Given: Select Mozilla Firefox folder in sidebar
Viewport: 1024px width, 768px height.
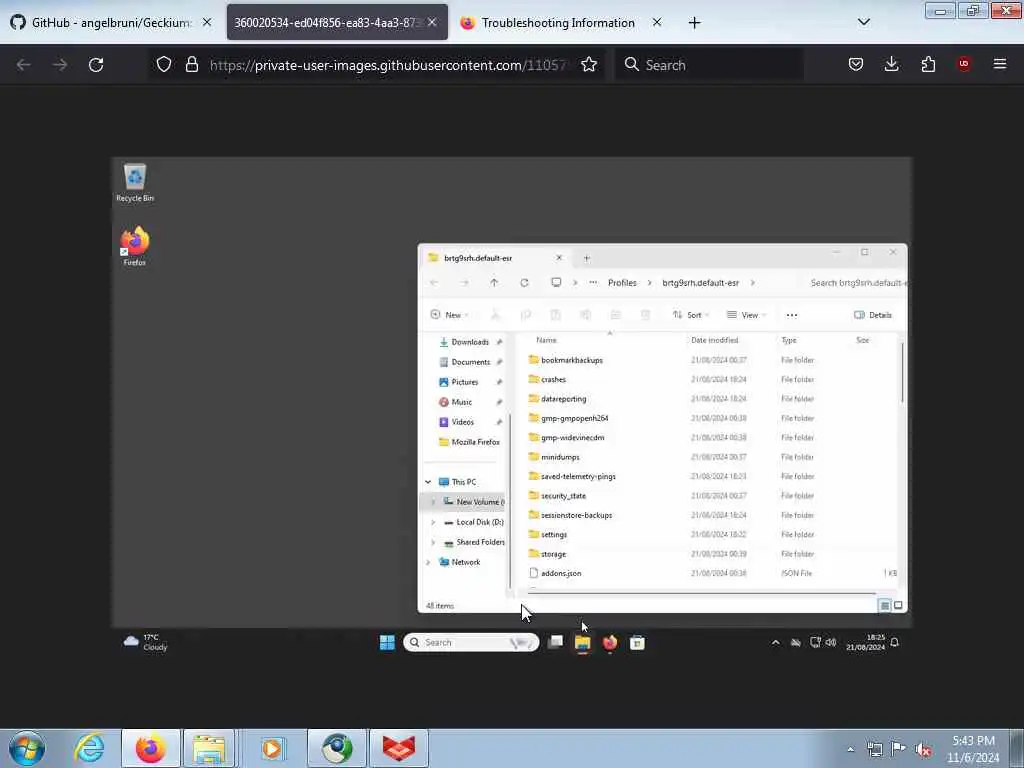Looking at the screenshot, I should 469,442.
